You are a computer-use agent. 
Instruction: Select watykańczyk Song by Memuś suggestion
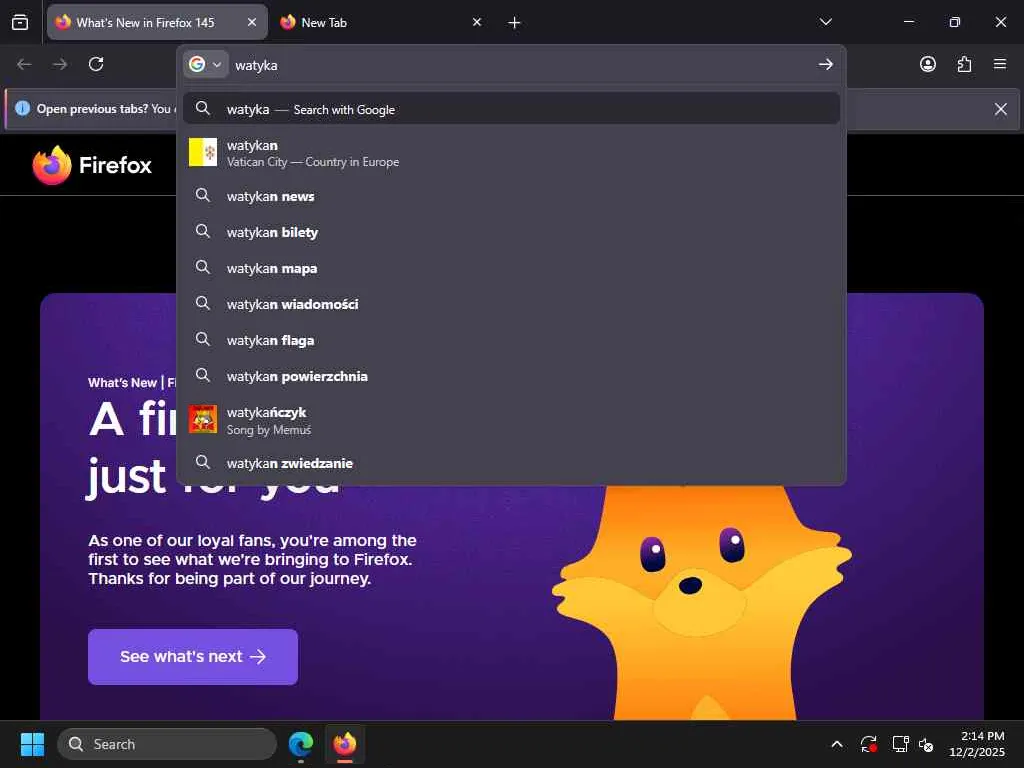(511, 421)
